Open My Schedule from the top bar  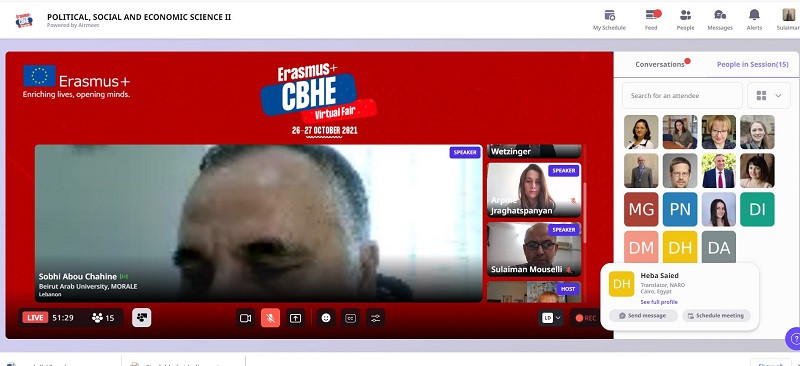click(609, 20)
